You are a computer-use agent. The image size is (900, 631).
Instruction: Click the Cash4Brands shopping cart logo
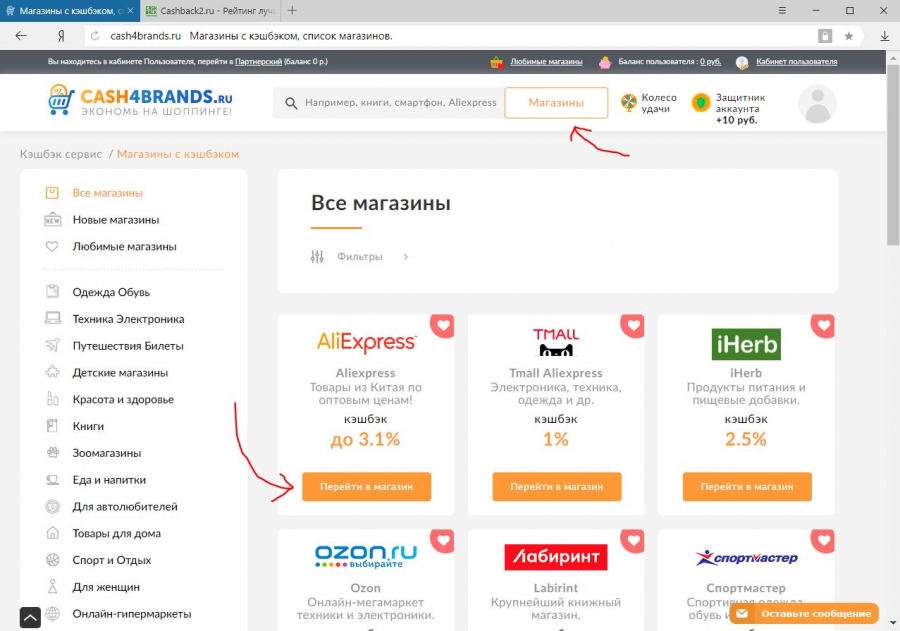[61, 100]
